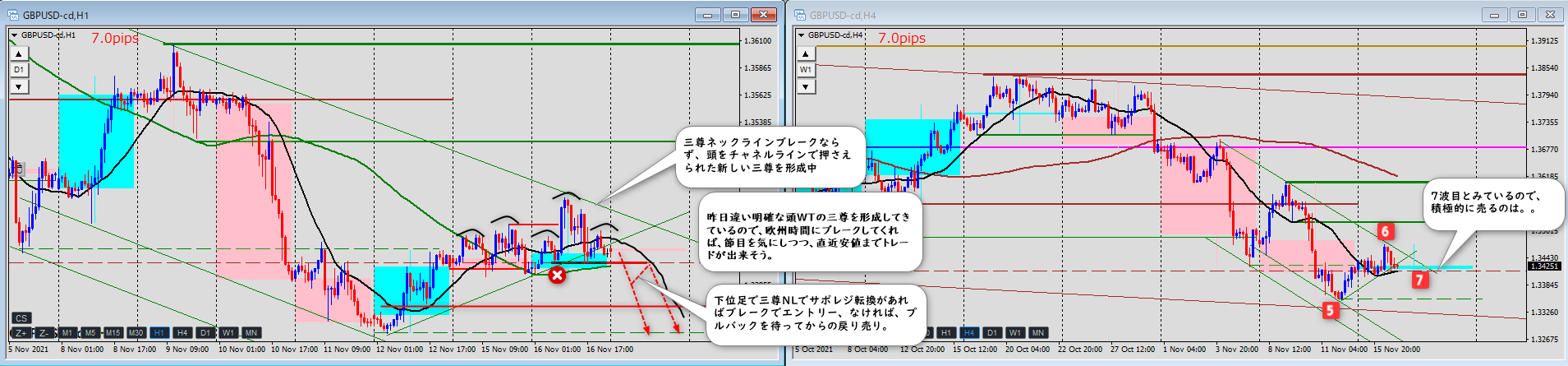The height and width of the screenshot is (366, 1568).
Task: Click the D1 button below the up arrow in the left chart
Action: coord(19,70)
